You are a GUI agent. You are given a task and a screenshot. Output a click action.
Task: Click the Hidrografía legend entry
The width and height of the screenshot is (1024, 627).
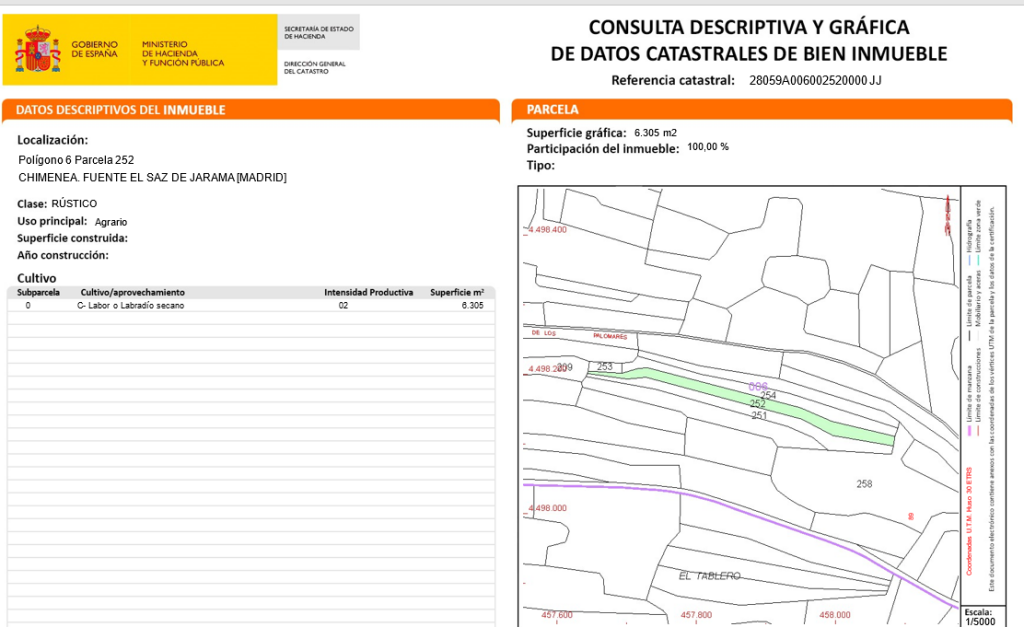click(969, 242)
